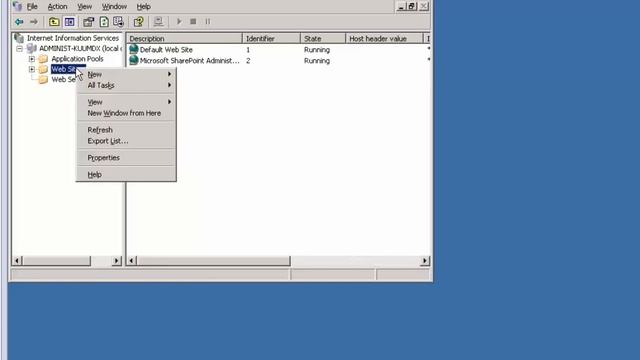Select the Application Pools tree item
Viewport: 640px width, 360px height.
tap(77, 59)
